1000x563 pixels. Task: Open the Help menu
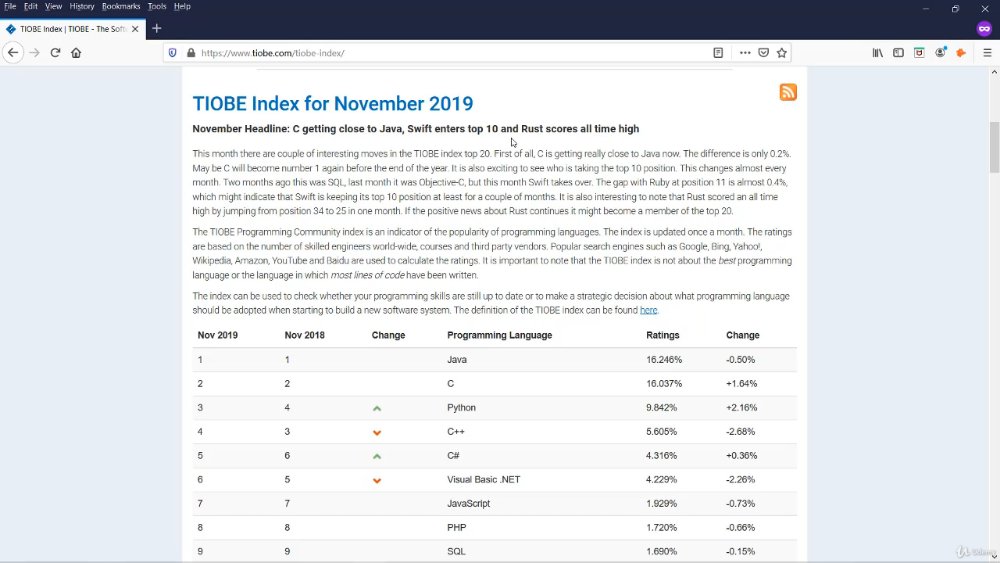[x=182, y=6]
